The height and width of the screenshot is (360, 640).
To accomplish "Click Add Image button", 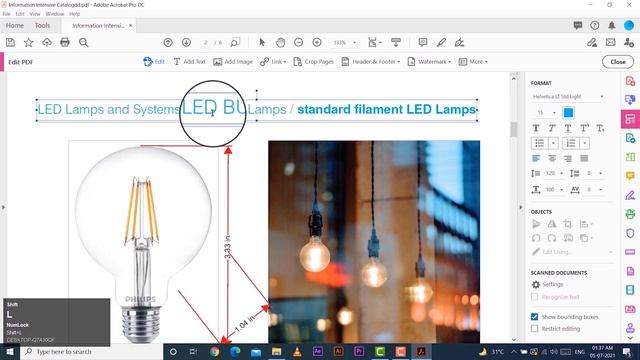I will point(233,62).
